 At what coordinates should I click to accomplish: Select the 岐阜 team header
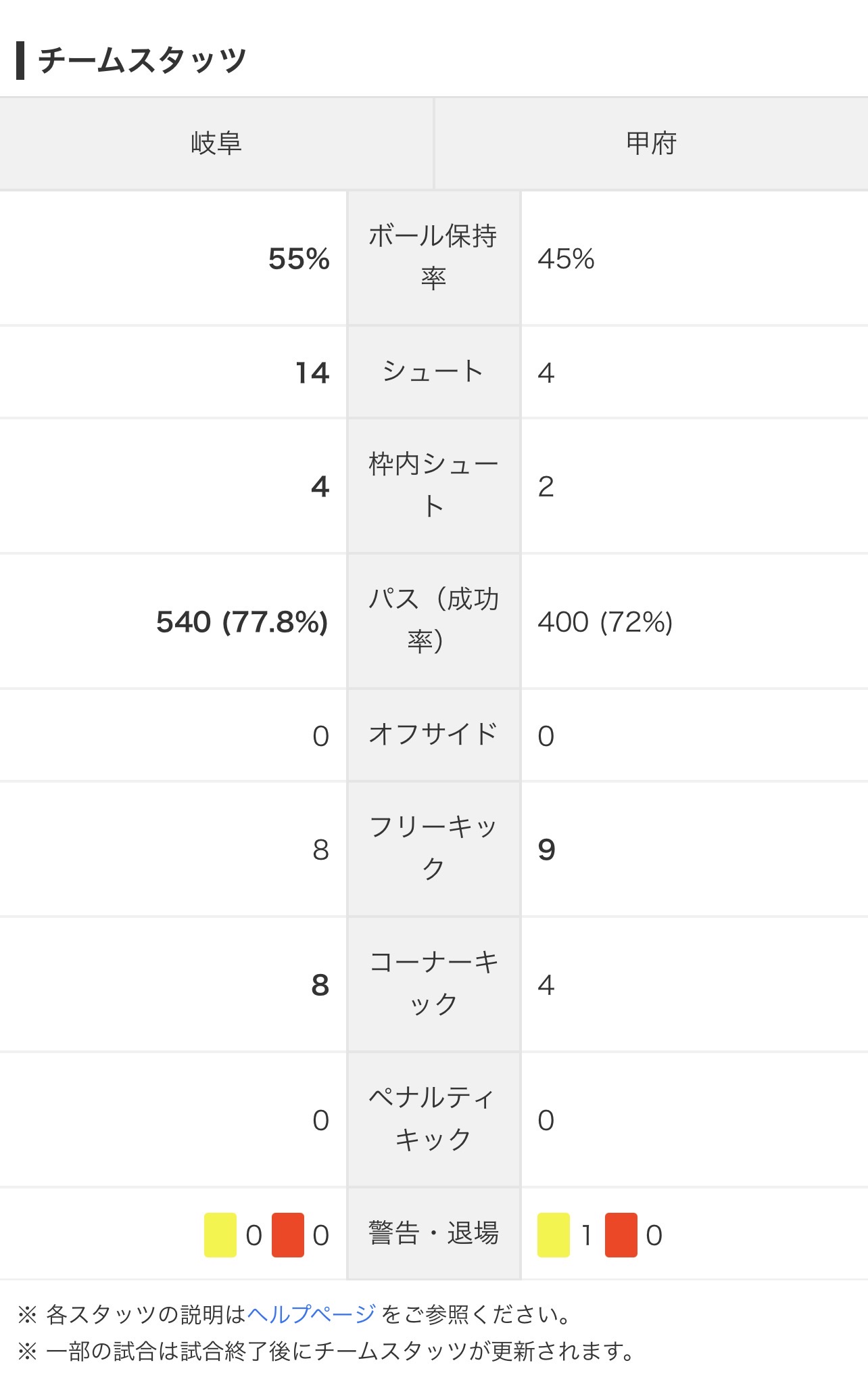pos(216,143)
